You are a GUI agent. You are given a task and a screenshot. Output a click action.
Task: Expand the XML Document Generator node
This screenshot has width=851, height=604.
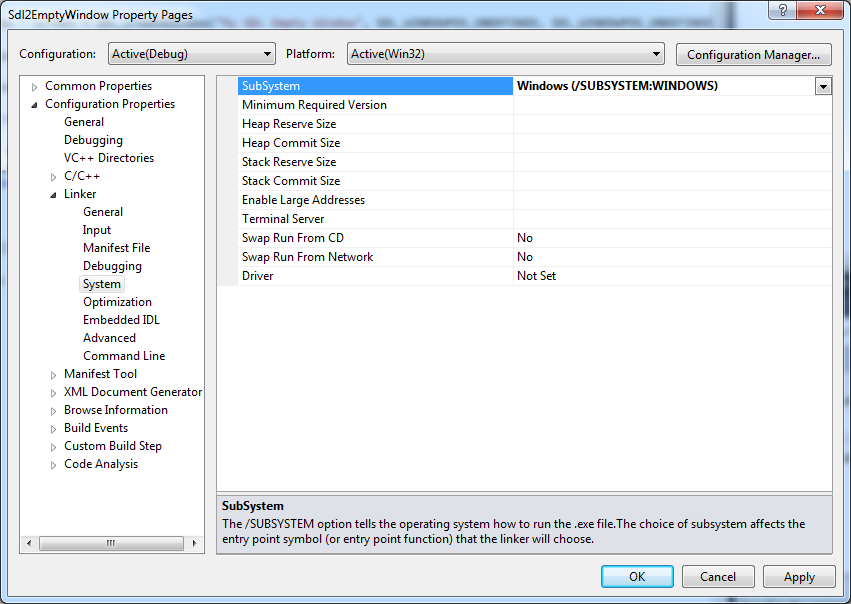(x=52, y=391)
